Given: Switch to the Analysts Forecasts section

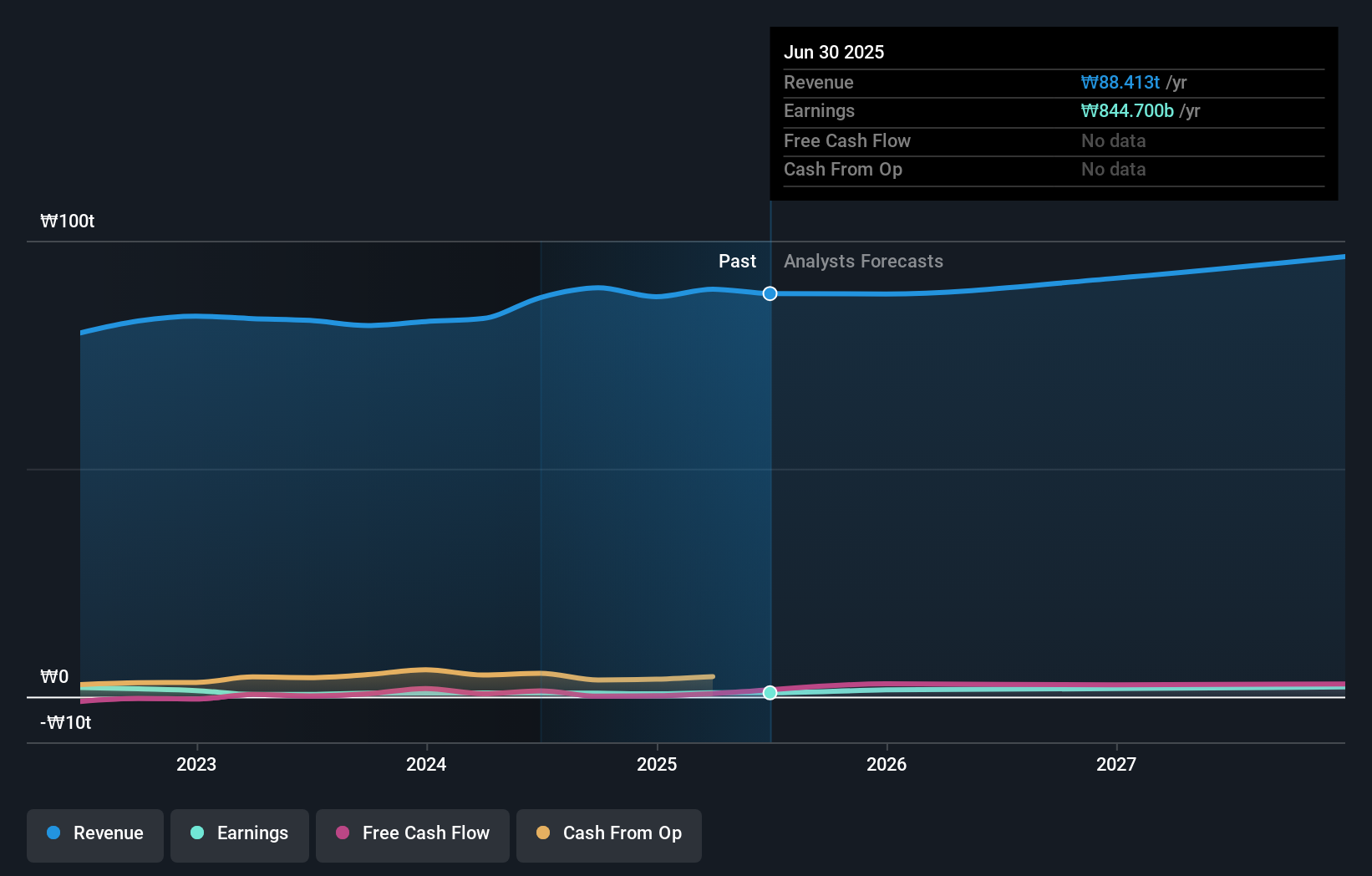Looking at the screenshot, I should click(863, 261).
